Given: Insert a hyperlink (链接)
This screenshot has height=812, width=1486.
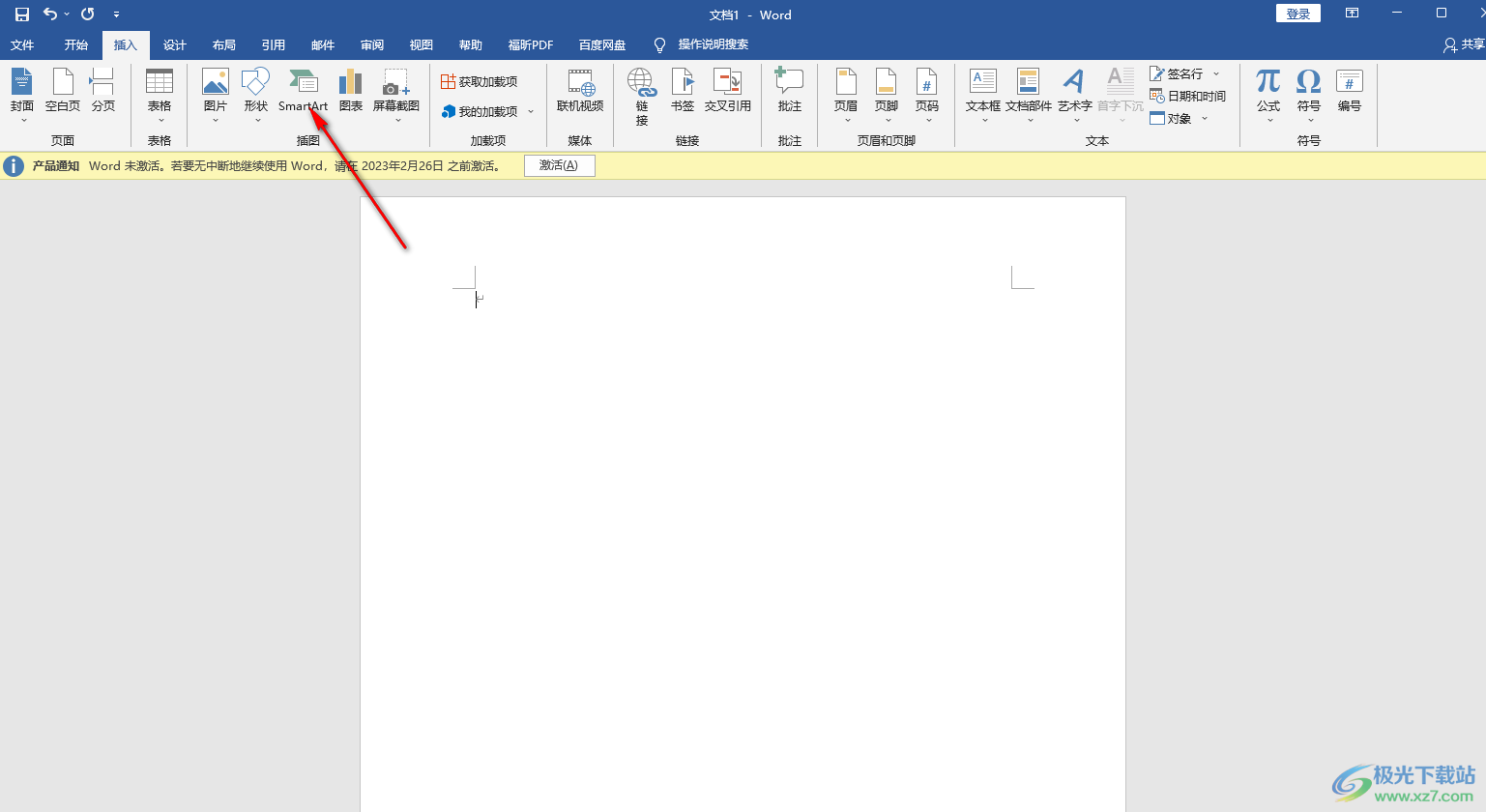Looking at the screenshot, I should click(642, 97).
